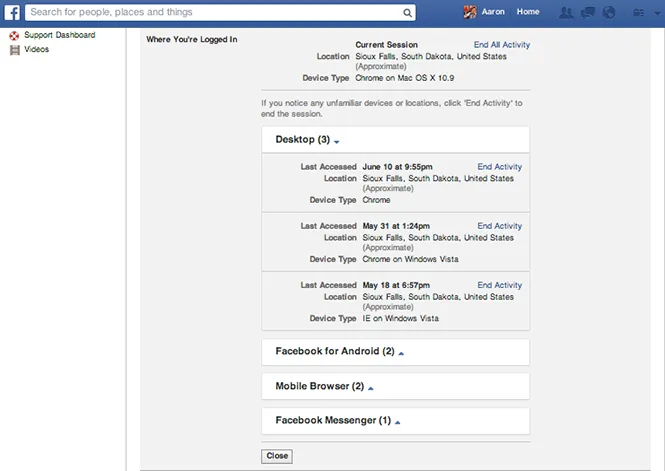Expand Facebook Messenger (1) section

point(395,421)
